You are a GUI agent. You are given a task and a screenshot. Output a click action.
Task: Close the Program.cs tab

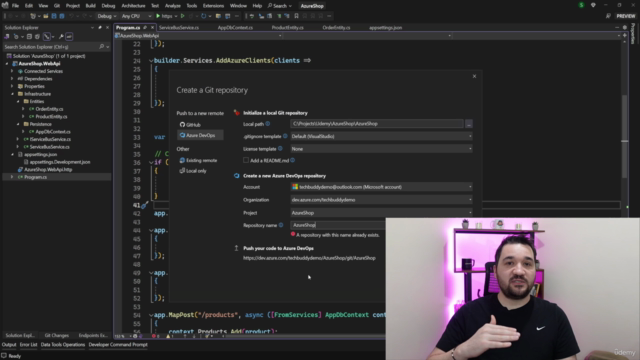(152, 28)
